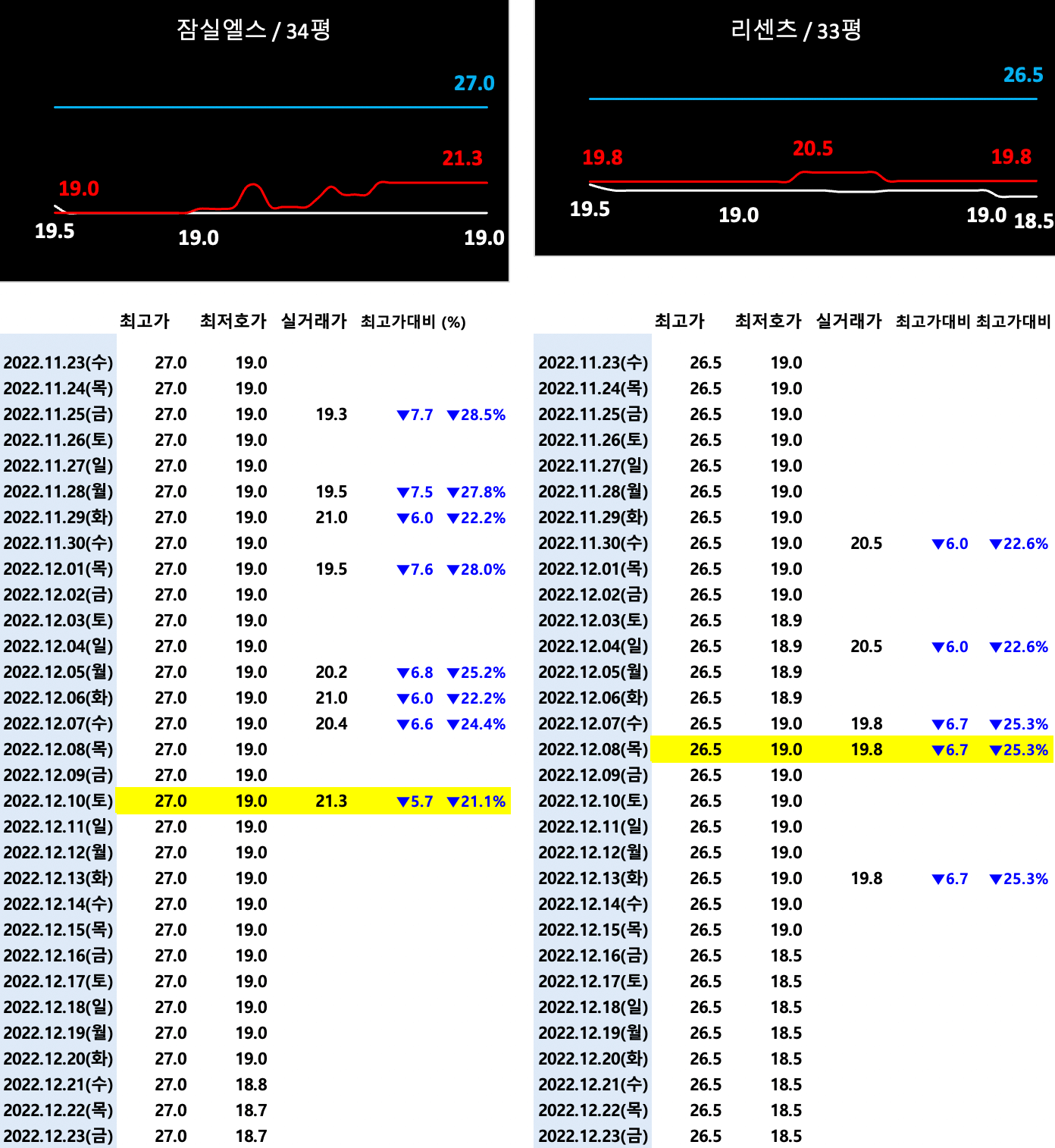Screen dimensions: 1055x1148
Task: Click the red 21.3 label in 잠실엘스 chart
Action: [462, 158]
